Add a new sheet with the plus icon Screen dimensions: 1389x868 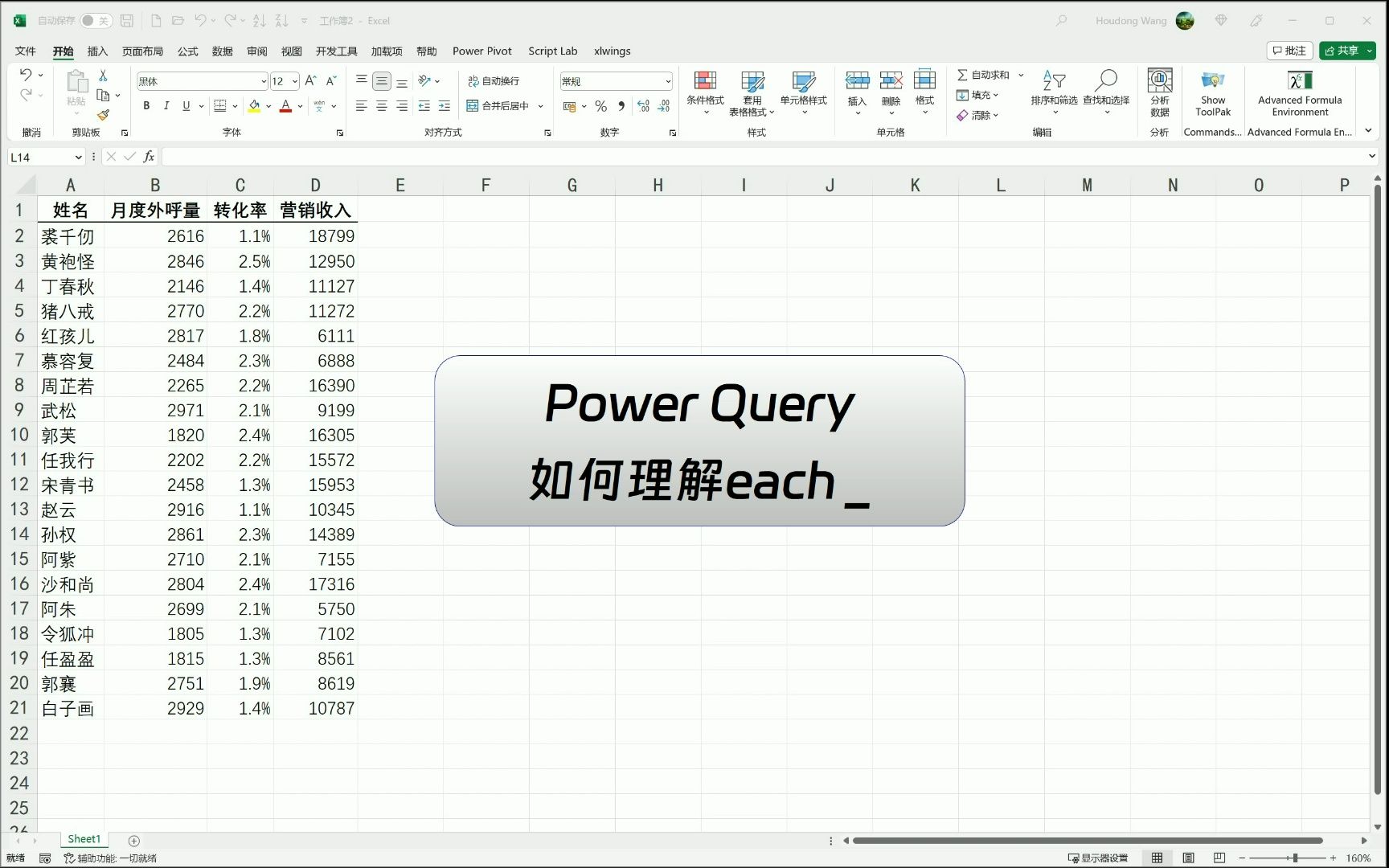coord(134,841)
